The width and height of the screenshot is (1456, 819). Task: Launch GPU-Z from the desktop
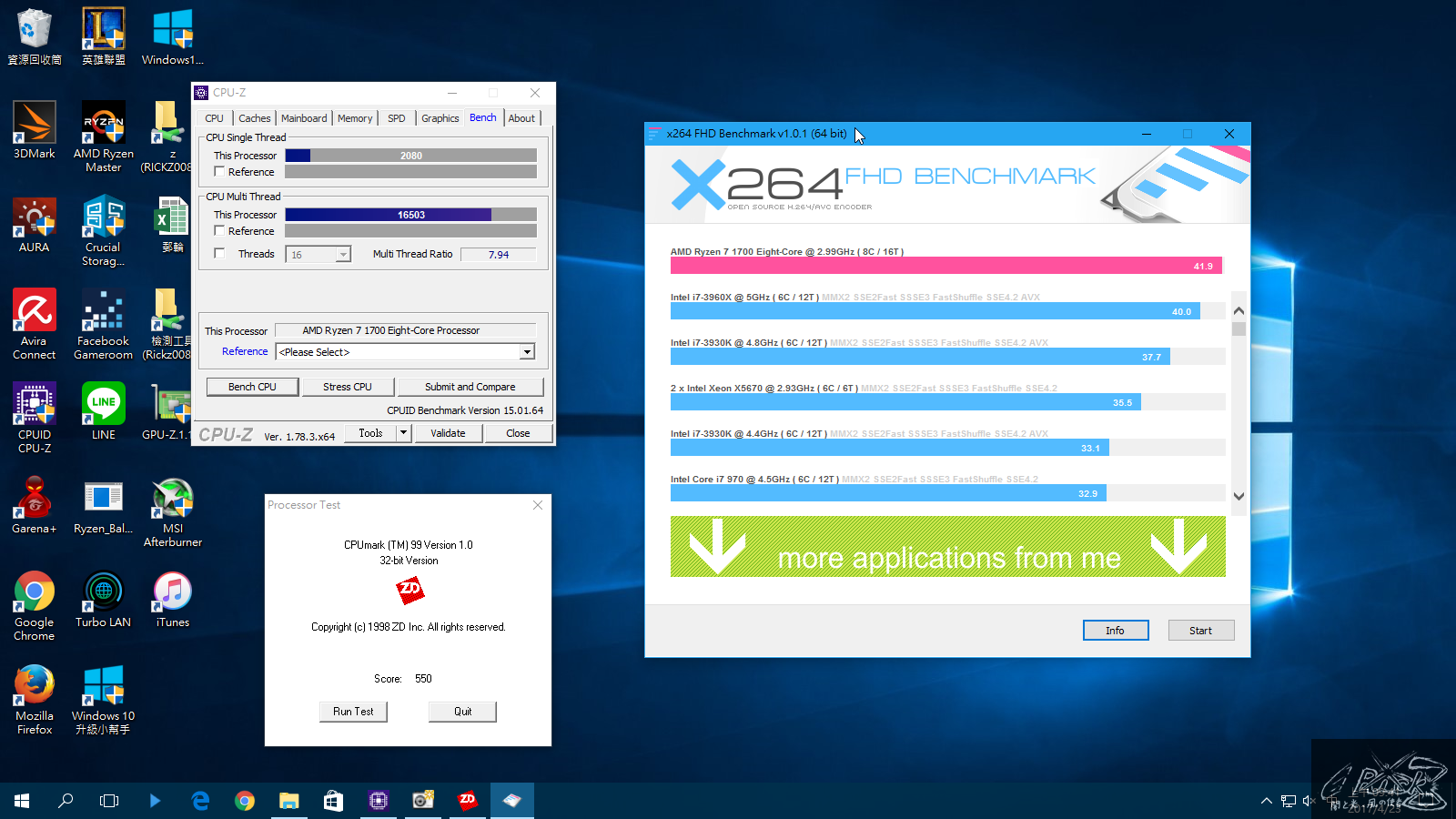169,411
